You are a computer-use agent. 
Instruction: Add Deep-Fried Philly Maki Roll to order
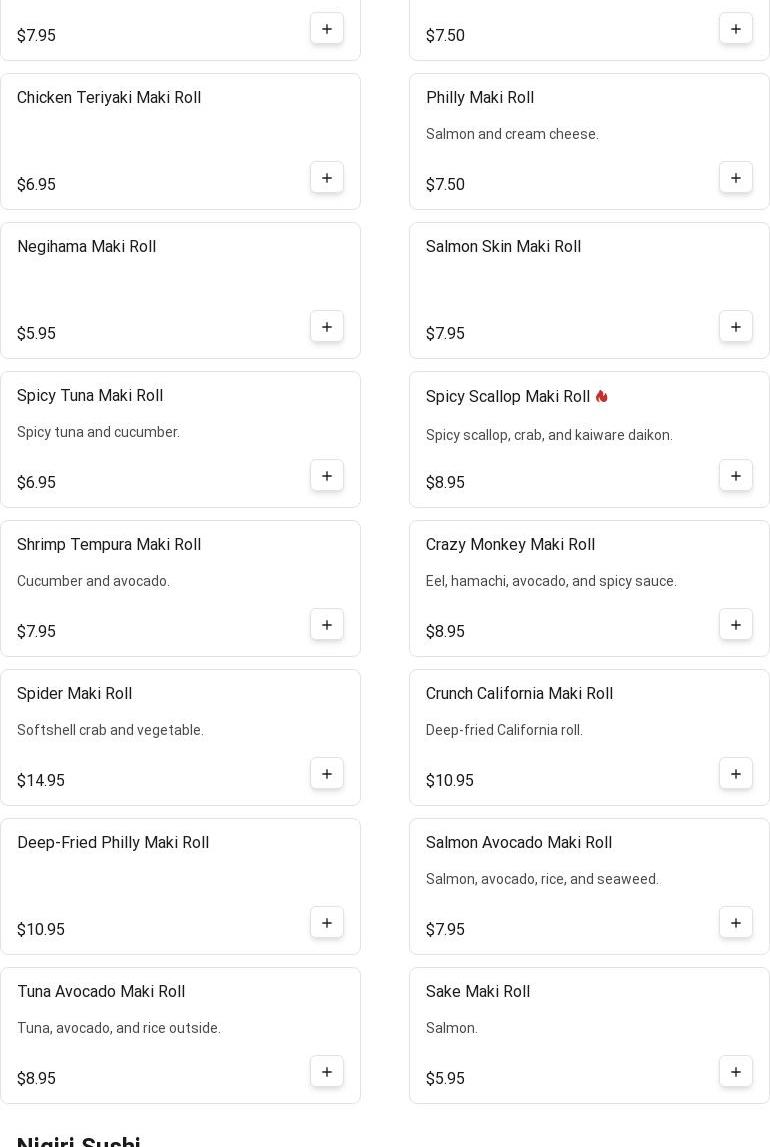(x=327, y=923)
